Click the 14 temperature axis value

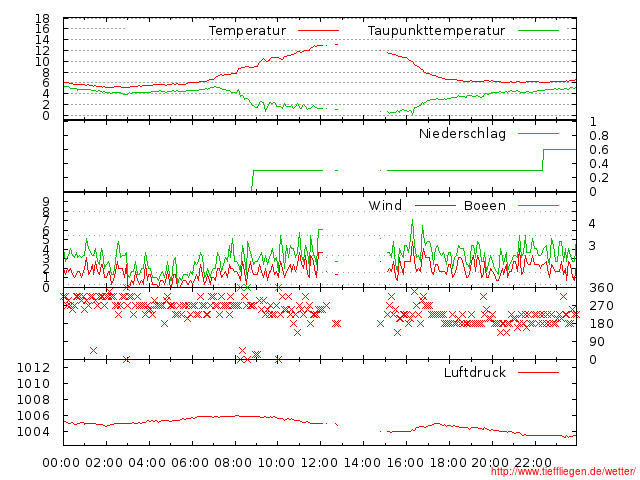coord(42,40)
